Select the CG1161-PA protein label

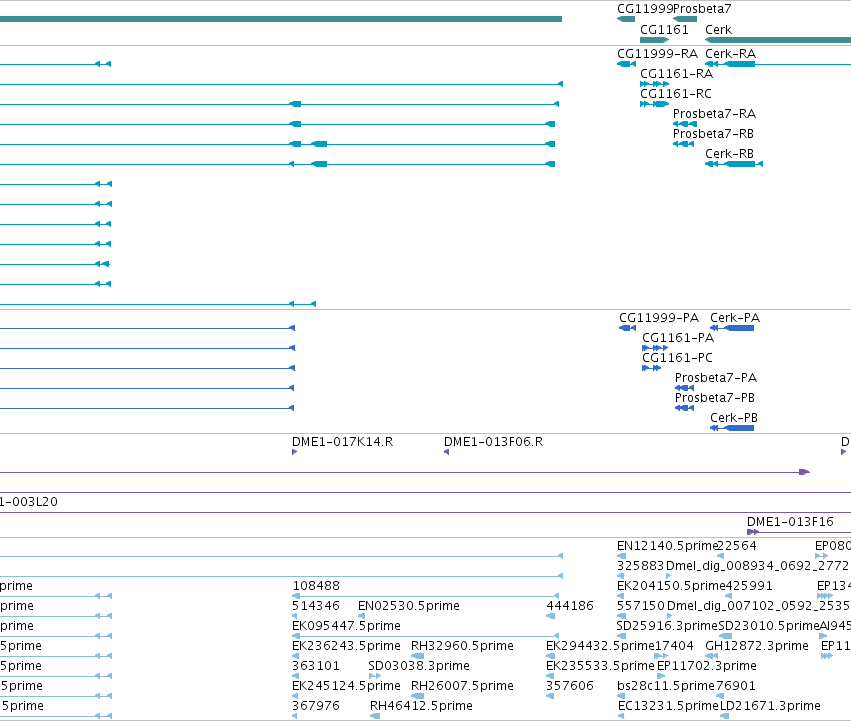click(x=678, y=338)
